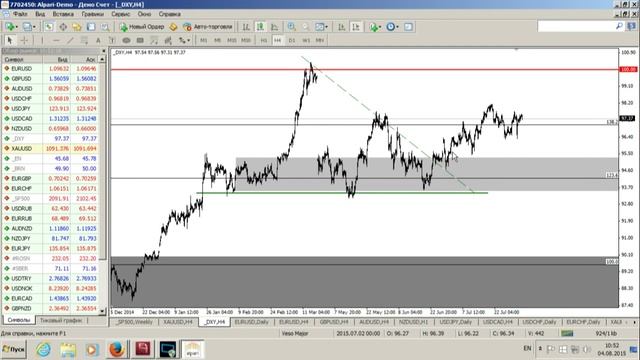This screenshot has width=640, height=360.
Task: Toggle chart auto scroll
Action: [x=342, y=27]
